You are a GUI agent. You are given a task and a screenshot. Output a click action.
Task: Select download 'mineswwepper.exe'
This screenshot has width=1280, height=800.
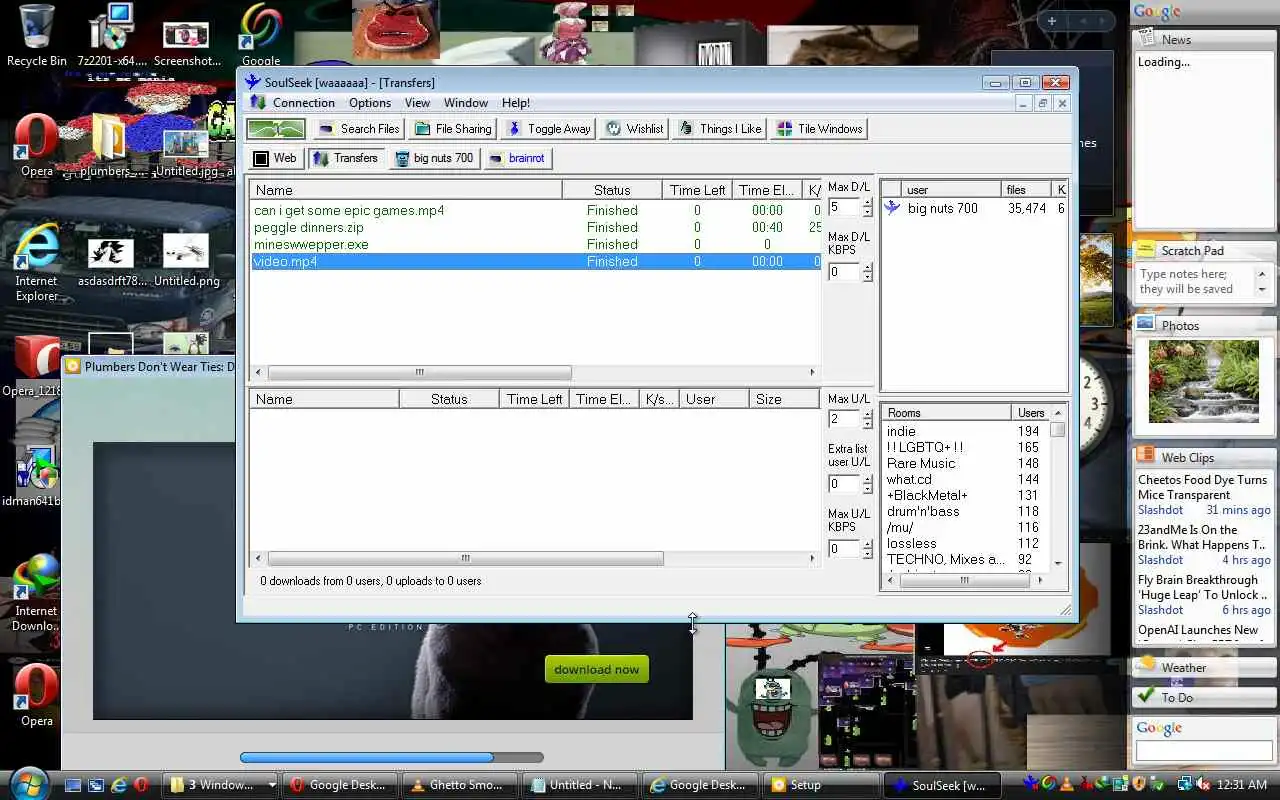coord(535,245)
